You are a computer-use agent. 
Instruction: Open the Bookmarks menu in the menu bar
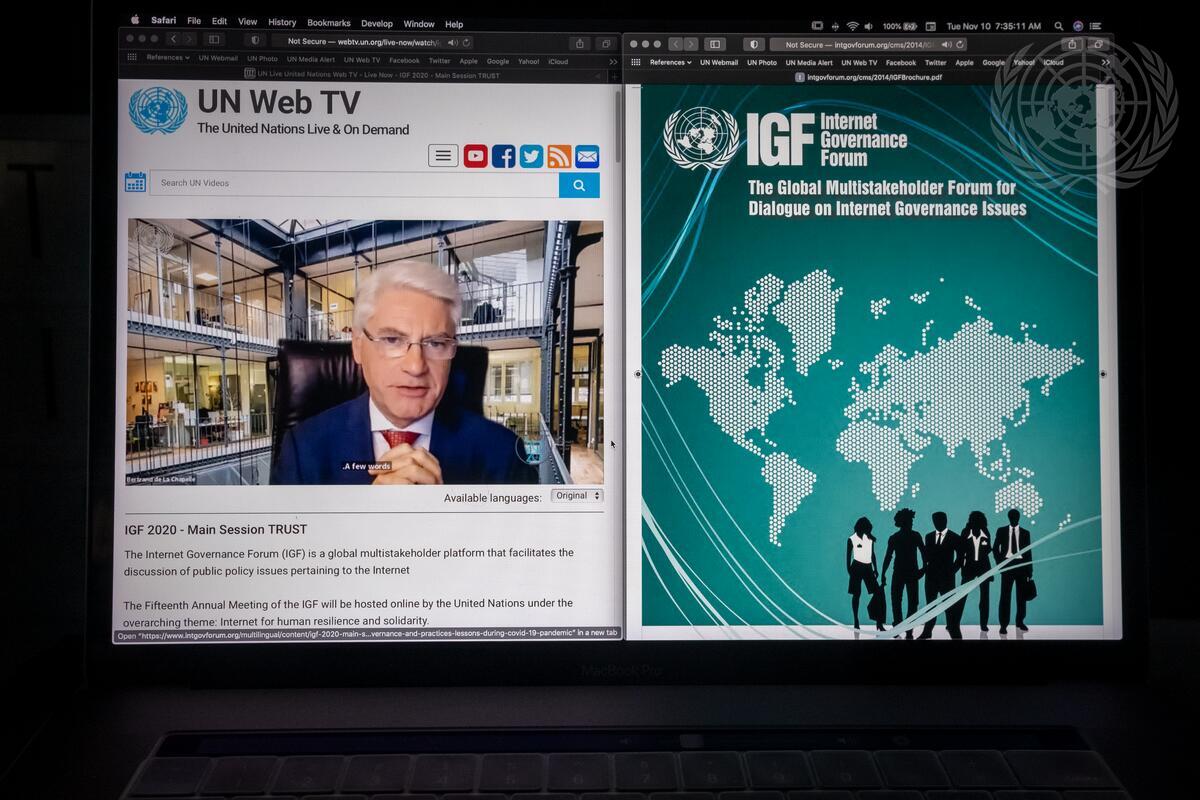328,23
